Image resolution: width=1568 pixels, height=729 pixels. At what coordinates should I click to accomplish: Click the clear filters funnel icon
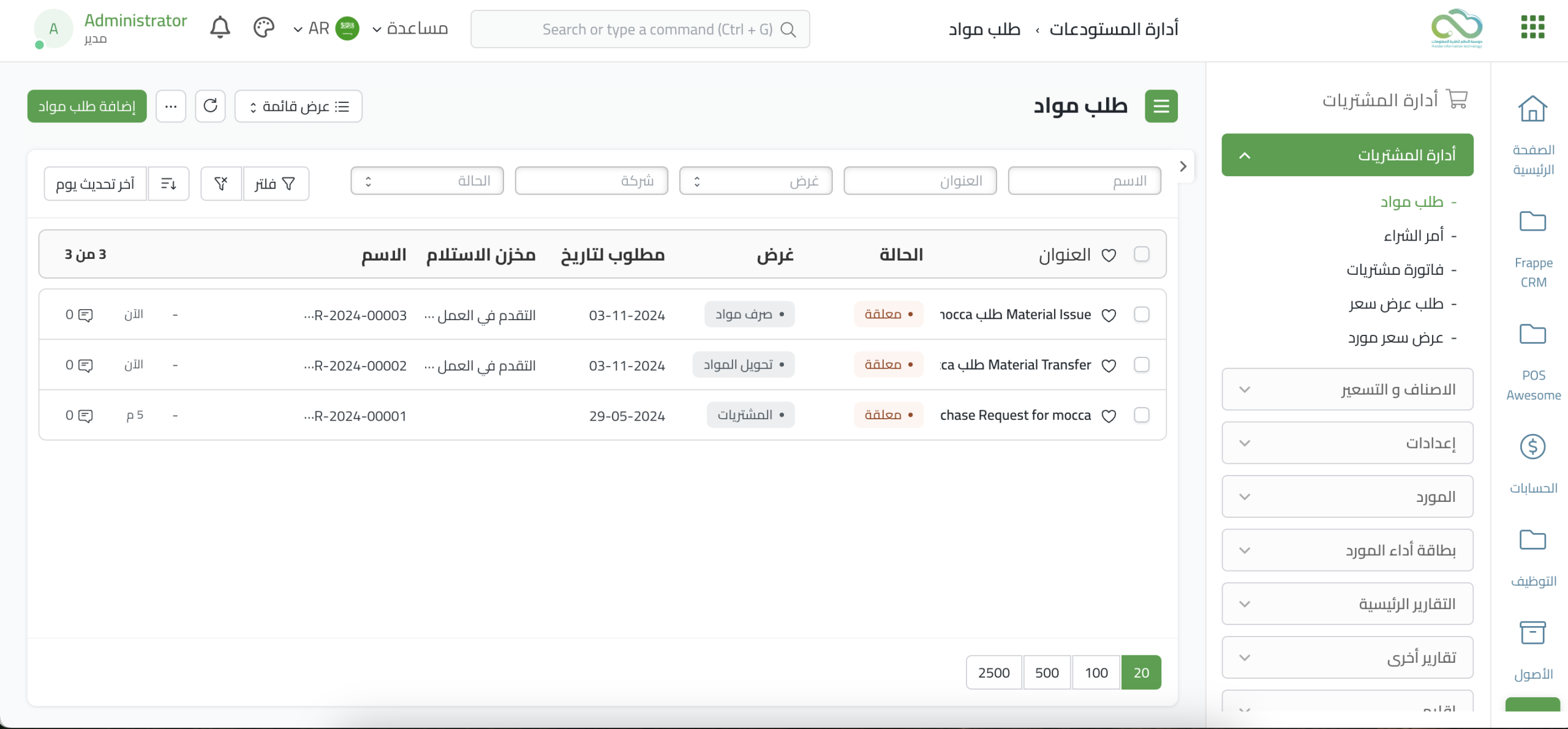pyautogui.click(x=221, y=184)
